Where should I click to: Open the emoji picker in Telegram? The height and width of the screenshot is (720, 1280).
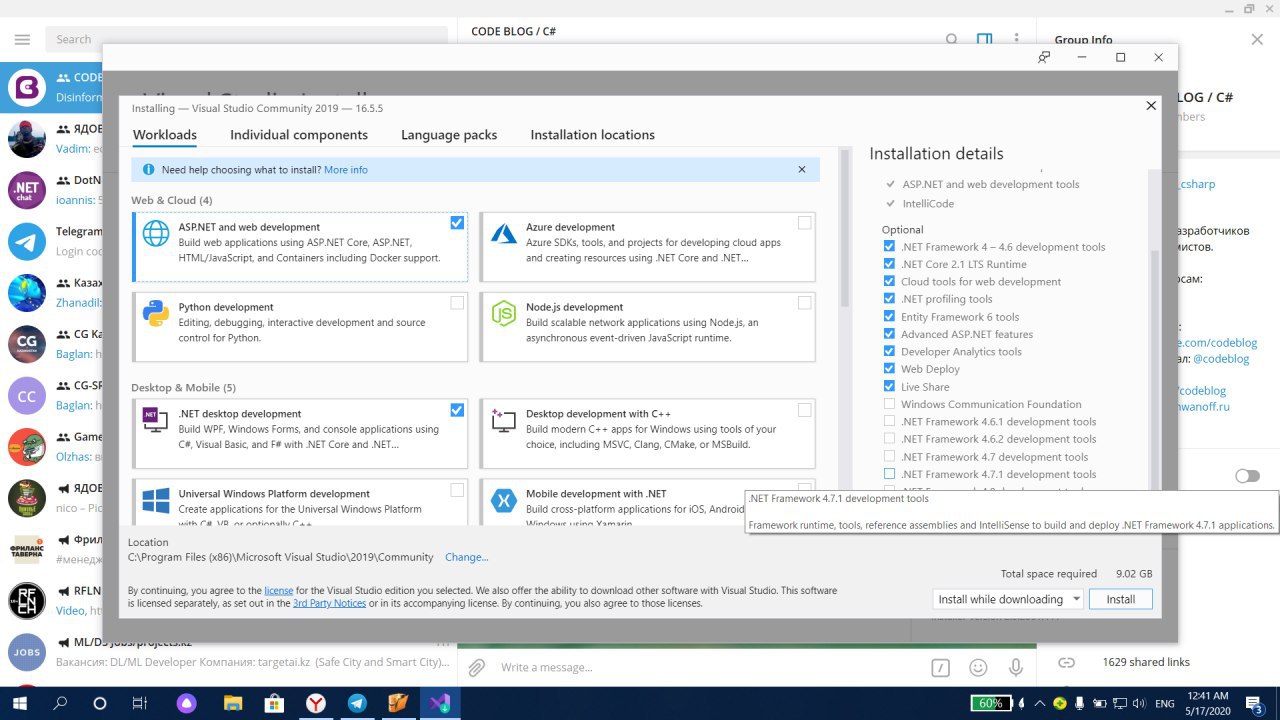[x=978, y=667]
